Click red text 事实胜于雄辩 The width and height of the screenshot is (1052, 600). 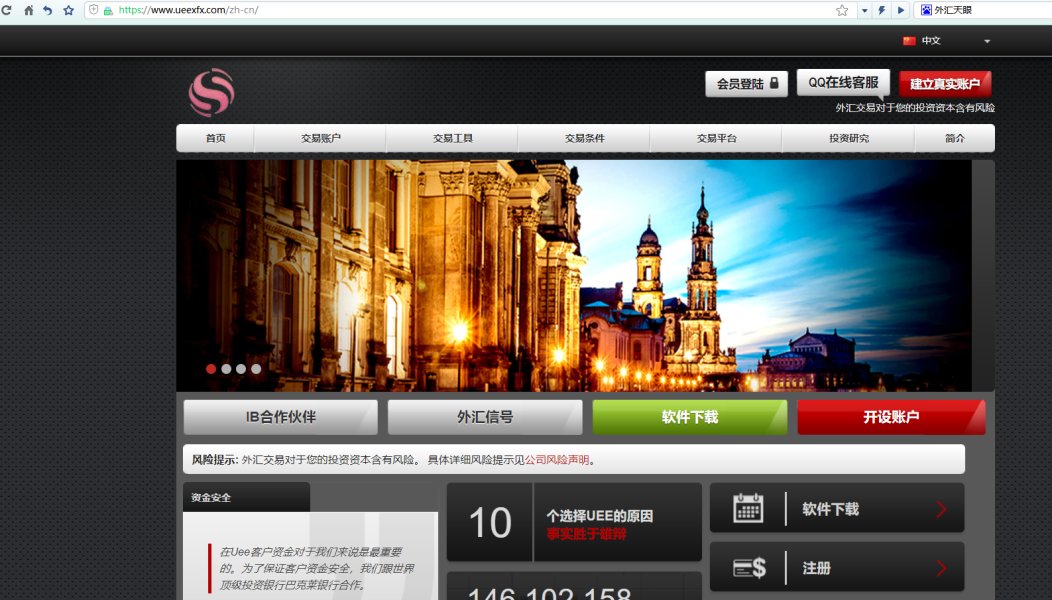[586, 534]
